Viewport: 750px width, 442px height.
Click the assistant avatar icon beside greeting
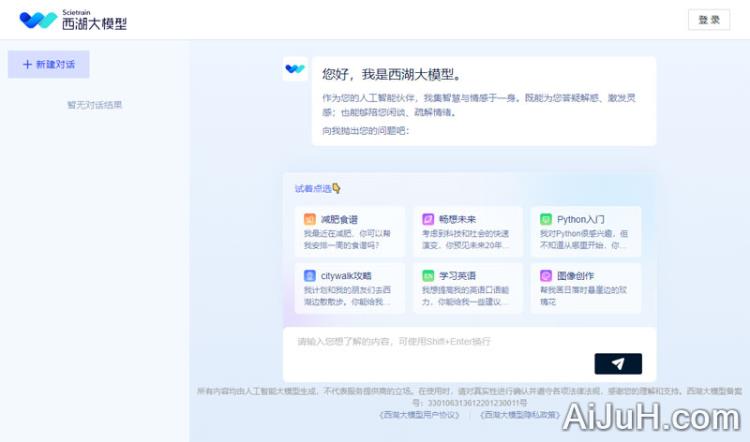coord(295,69)
